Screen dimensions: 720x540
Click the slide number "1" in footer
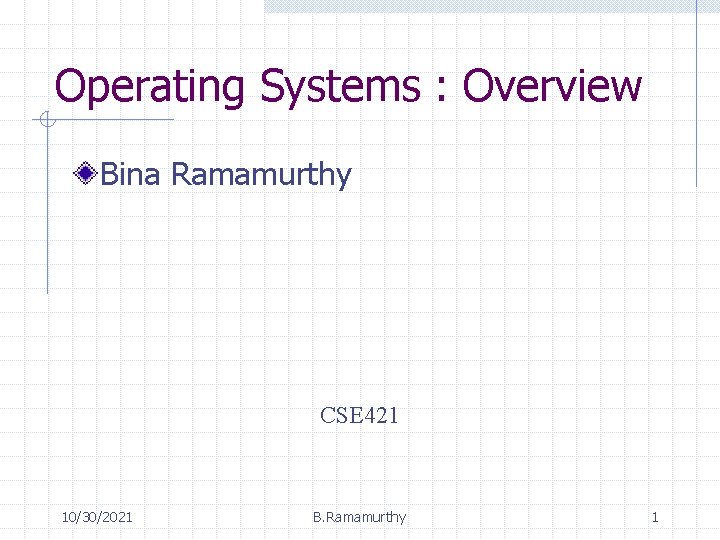pos(655,518)
